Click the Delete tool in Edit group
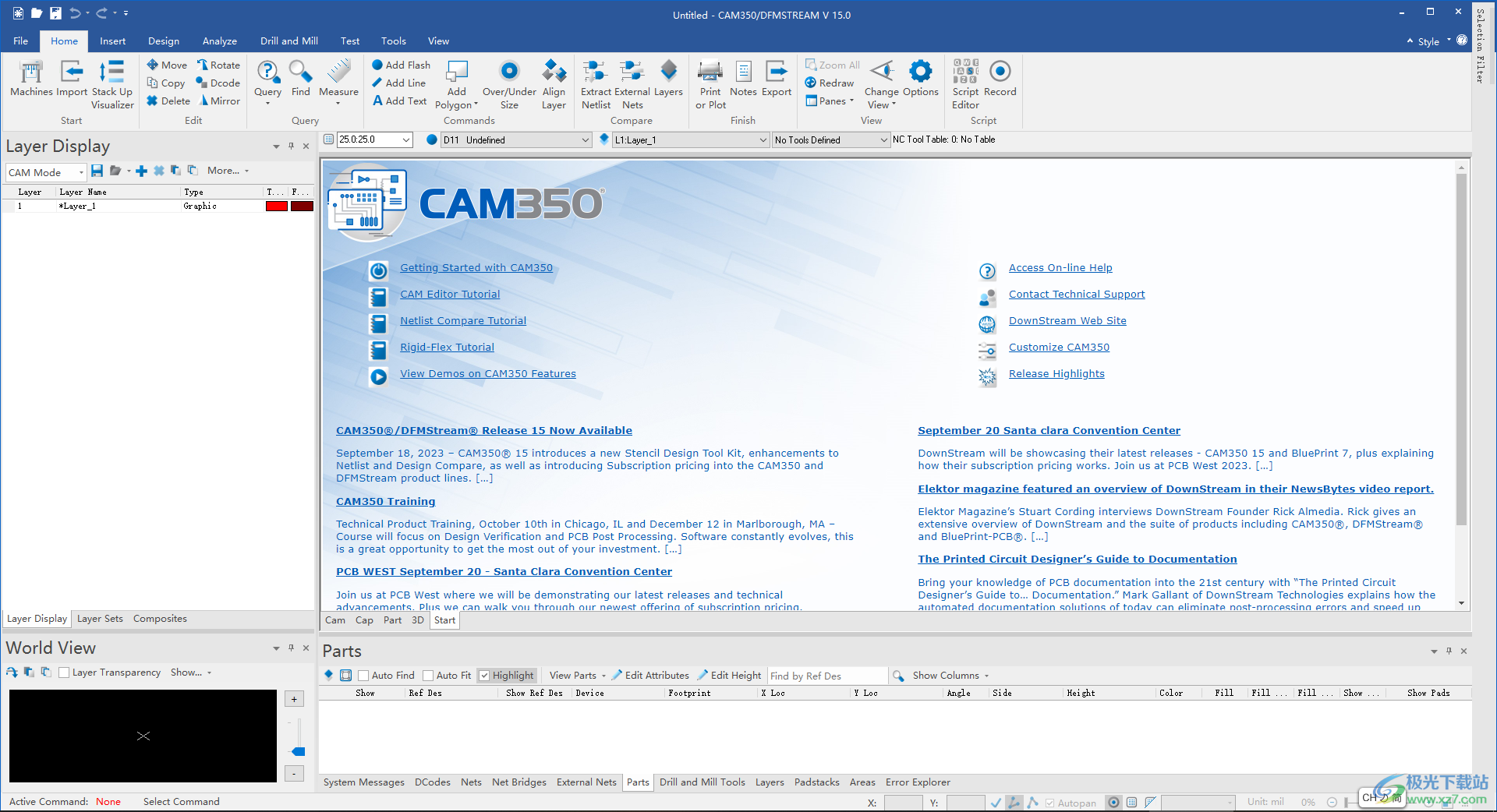 (168, 101)
